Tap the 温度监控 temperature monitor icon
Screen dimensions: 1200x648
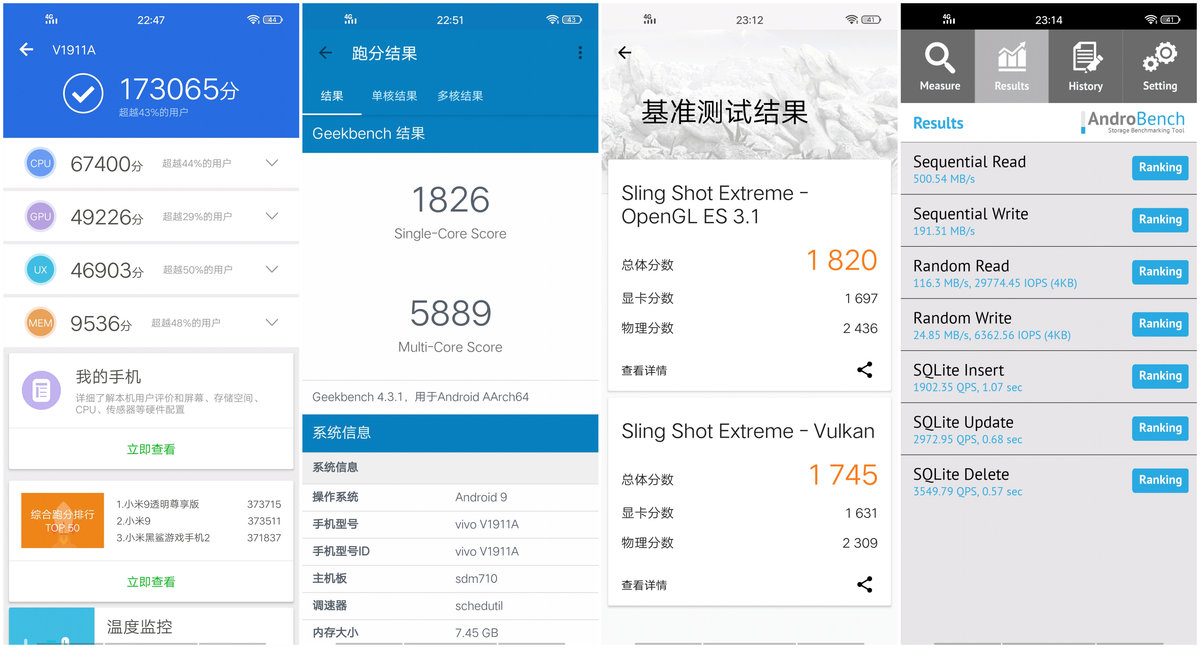click(51, 628)
